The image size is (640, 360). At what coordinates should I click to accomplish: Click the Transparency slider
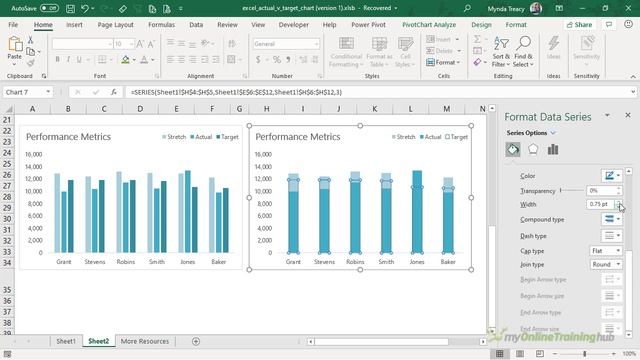point(572,190)
